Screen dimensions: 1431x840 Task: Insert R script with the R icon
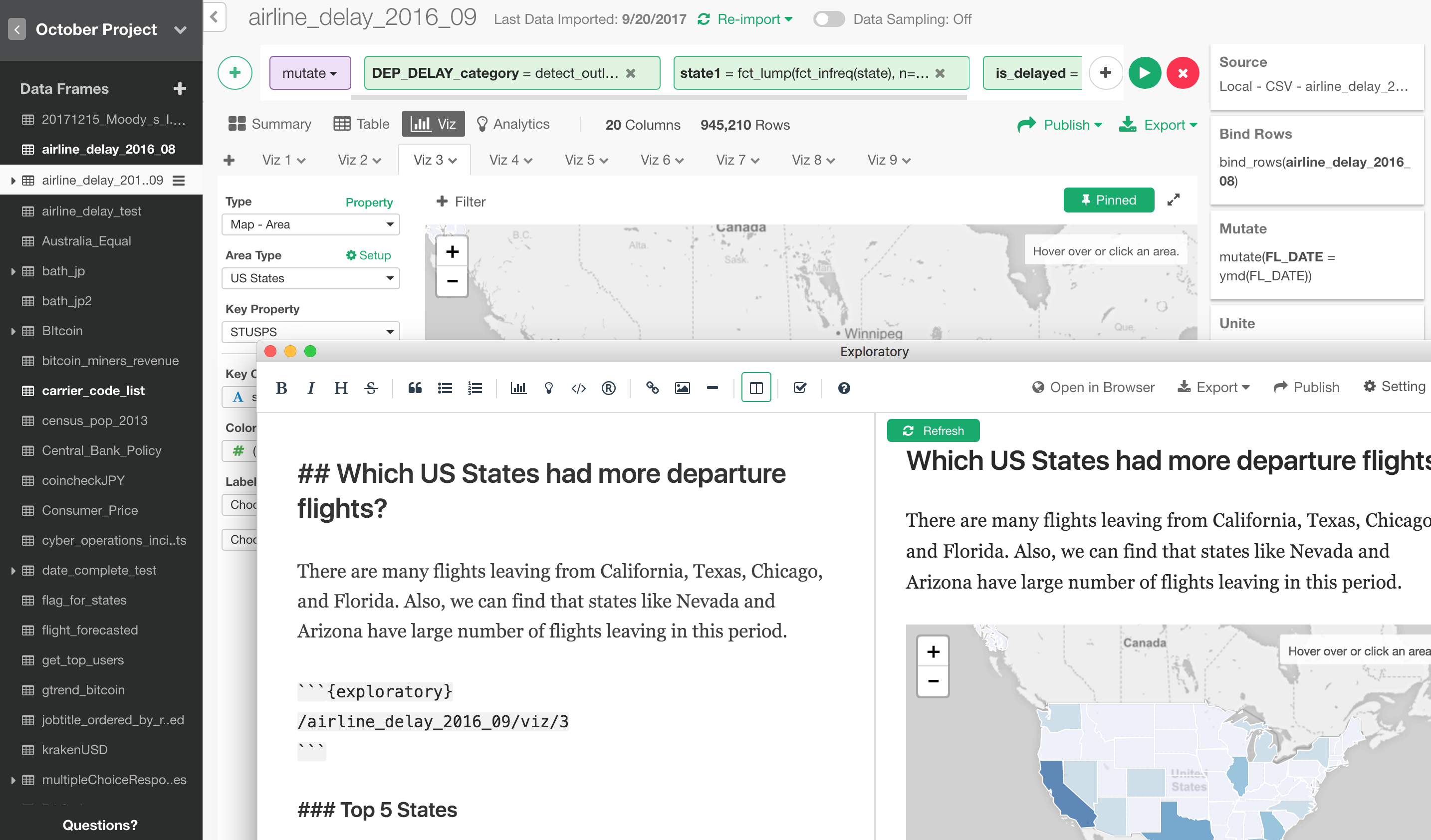(609, 388)
